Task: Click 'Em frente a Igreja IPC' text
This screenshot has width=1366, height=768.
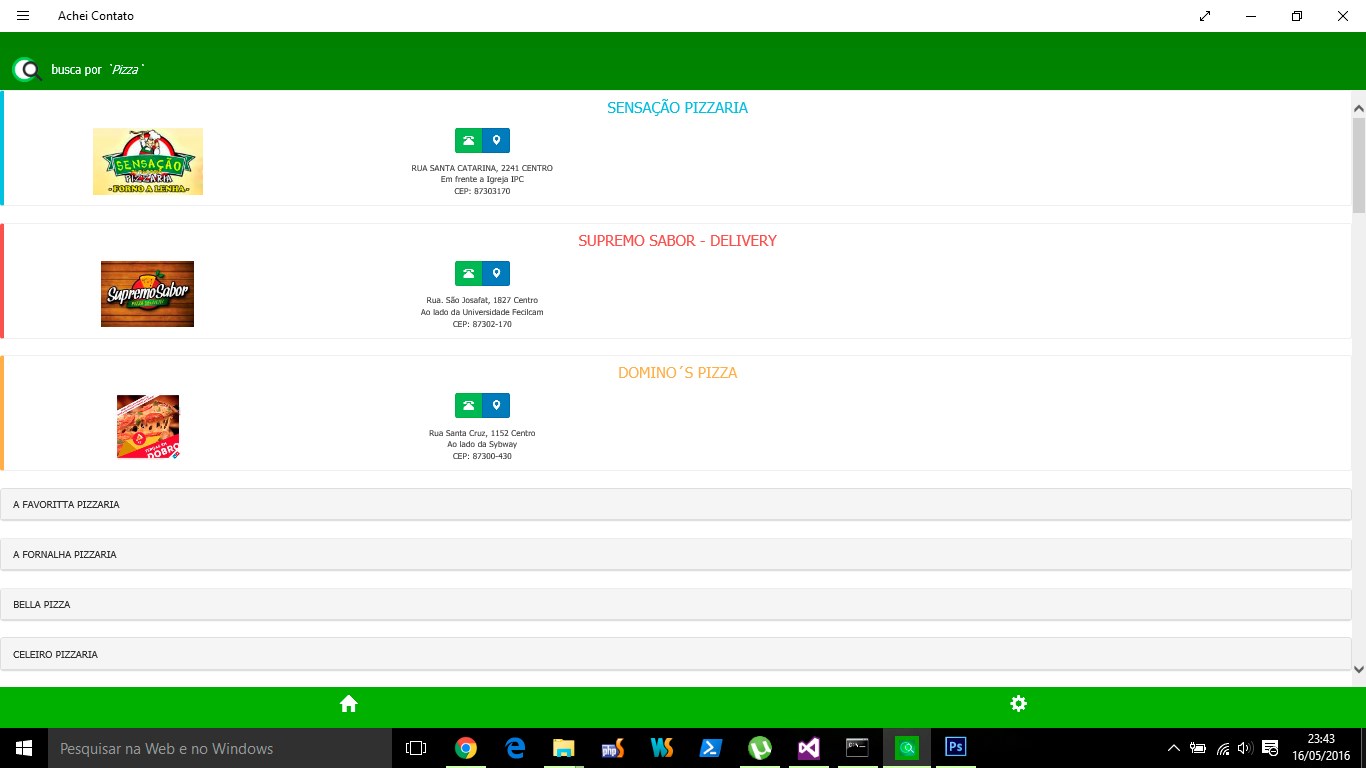Action: point(482,179)
